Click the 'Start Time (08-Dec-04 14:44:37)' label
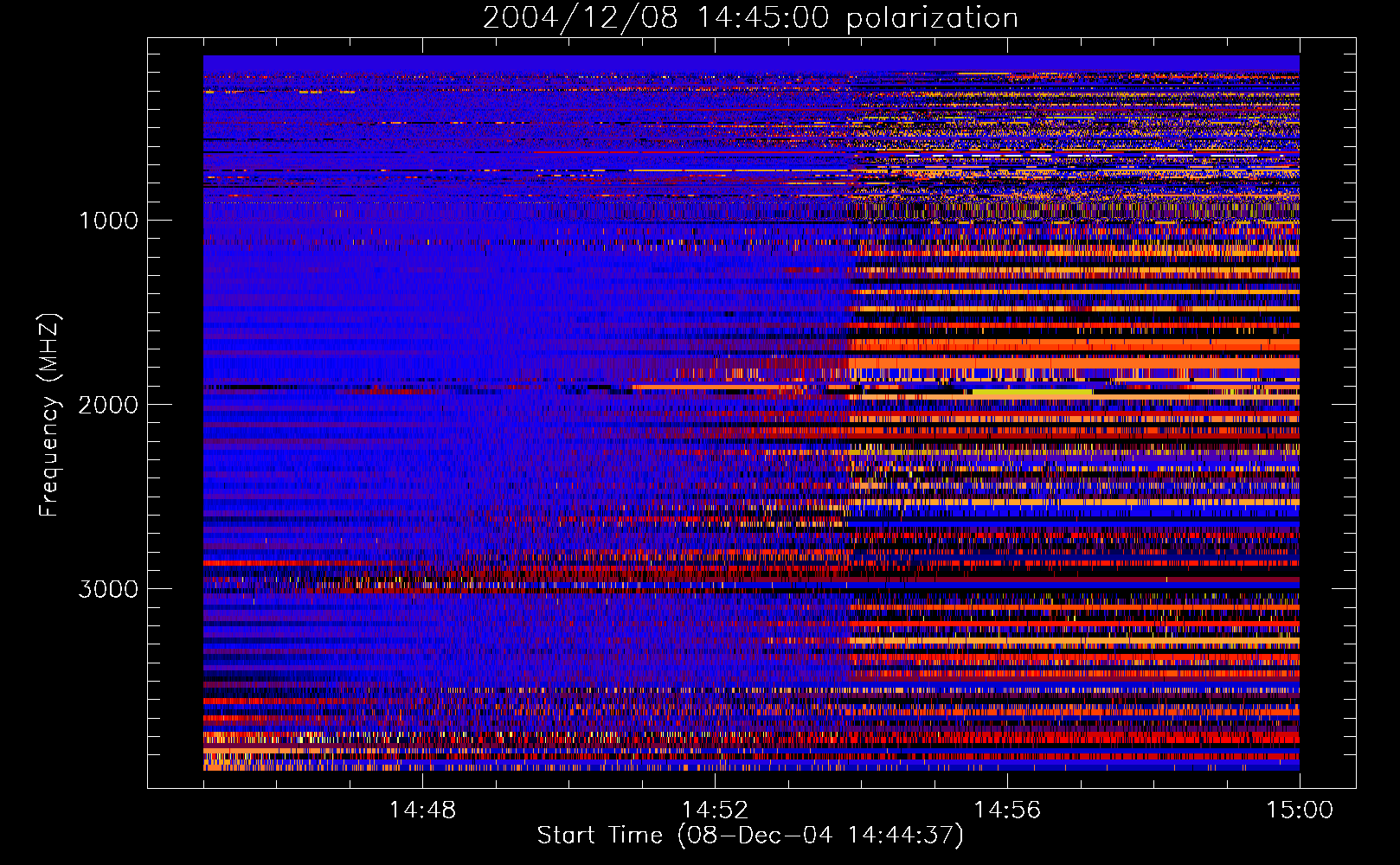Screen dimensions: 1400x865 (750, 836)
